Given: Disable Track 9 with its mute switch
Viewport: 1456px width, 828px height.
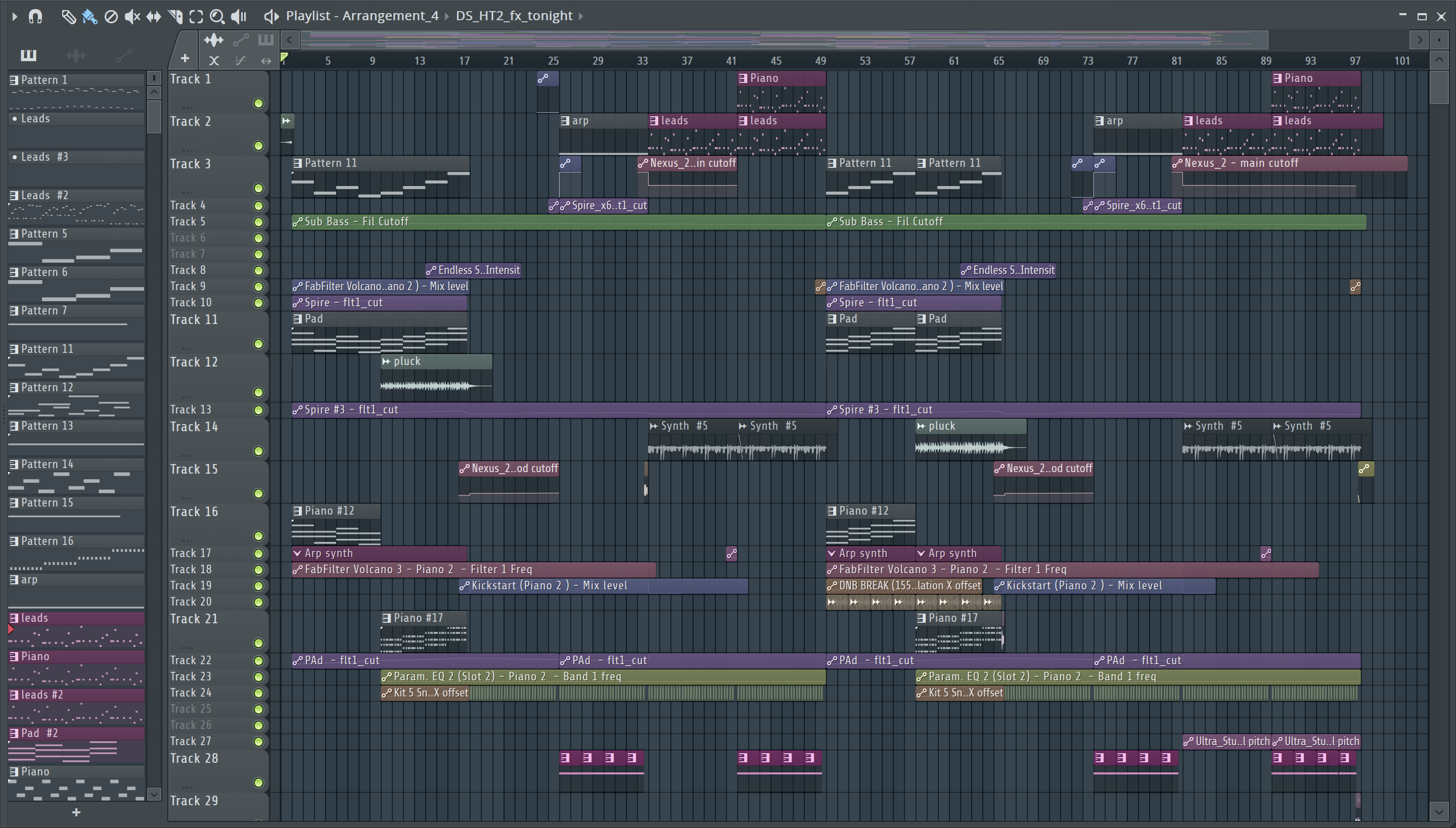Looking at the screenshot, I should (x=258, y=287).
